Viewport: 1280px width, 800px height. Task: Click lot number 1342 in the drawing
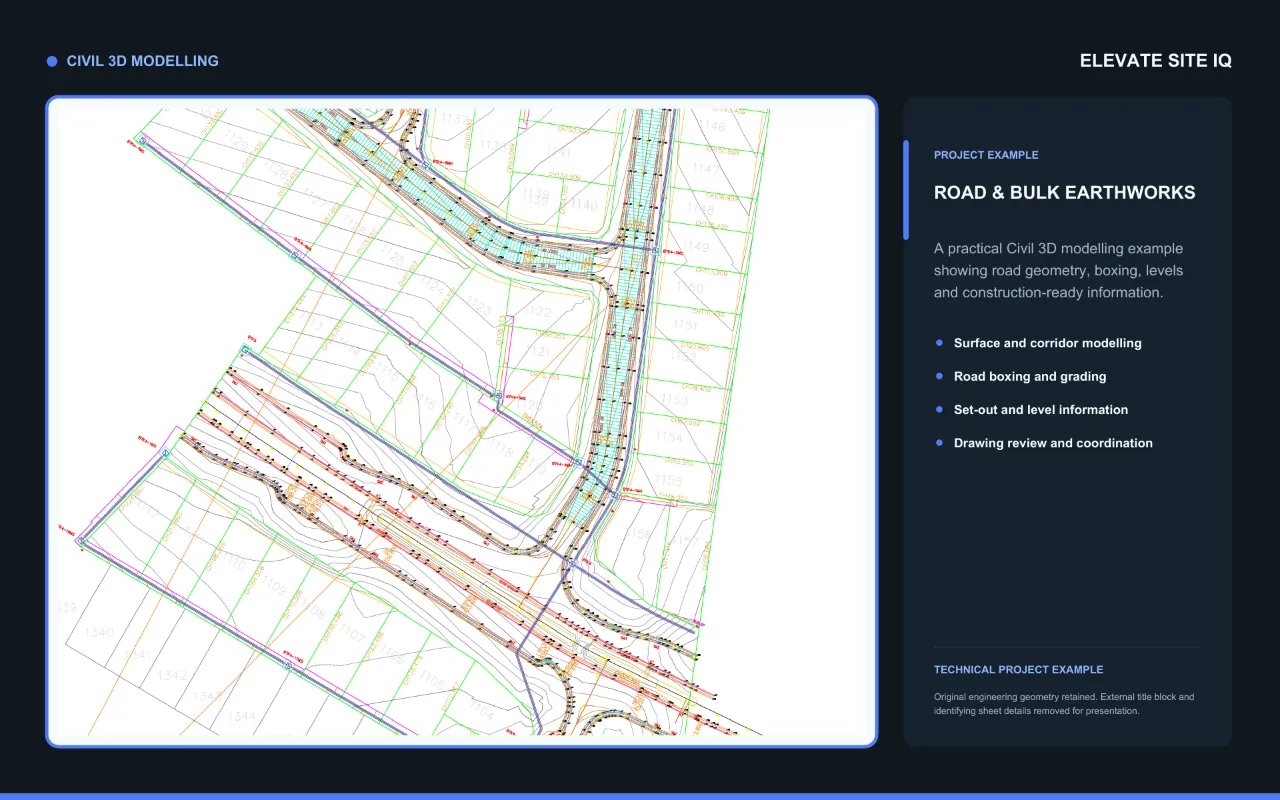pos(172,675)
